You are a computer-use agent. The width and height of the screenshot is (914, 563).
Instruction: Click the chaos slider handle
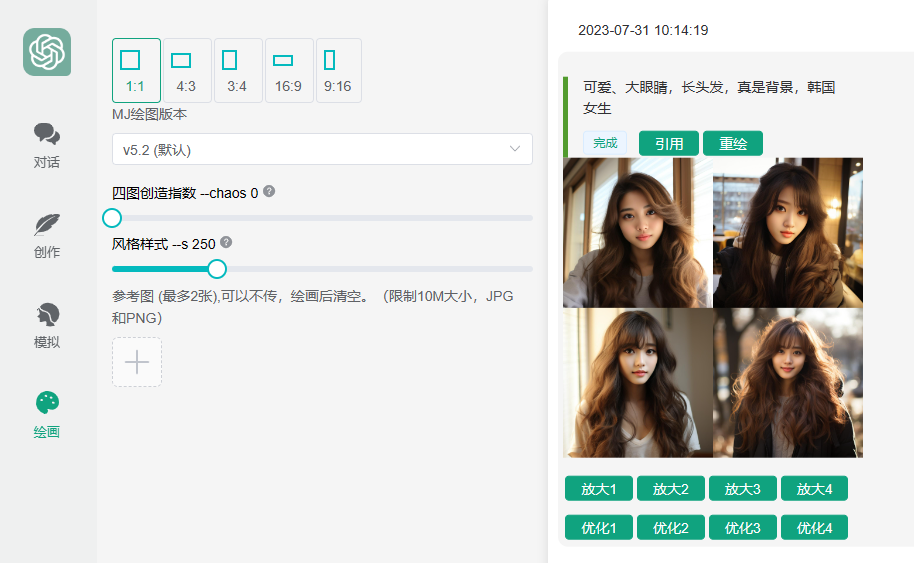(112, 218)
